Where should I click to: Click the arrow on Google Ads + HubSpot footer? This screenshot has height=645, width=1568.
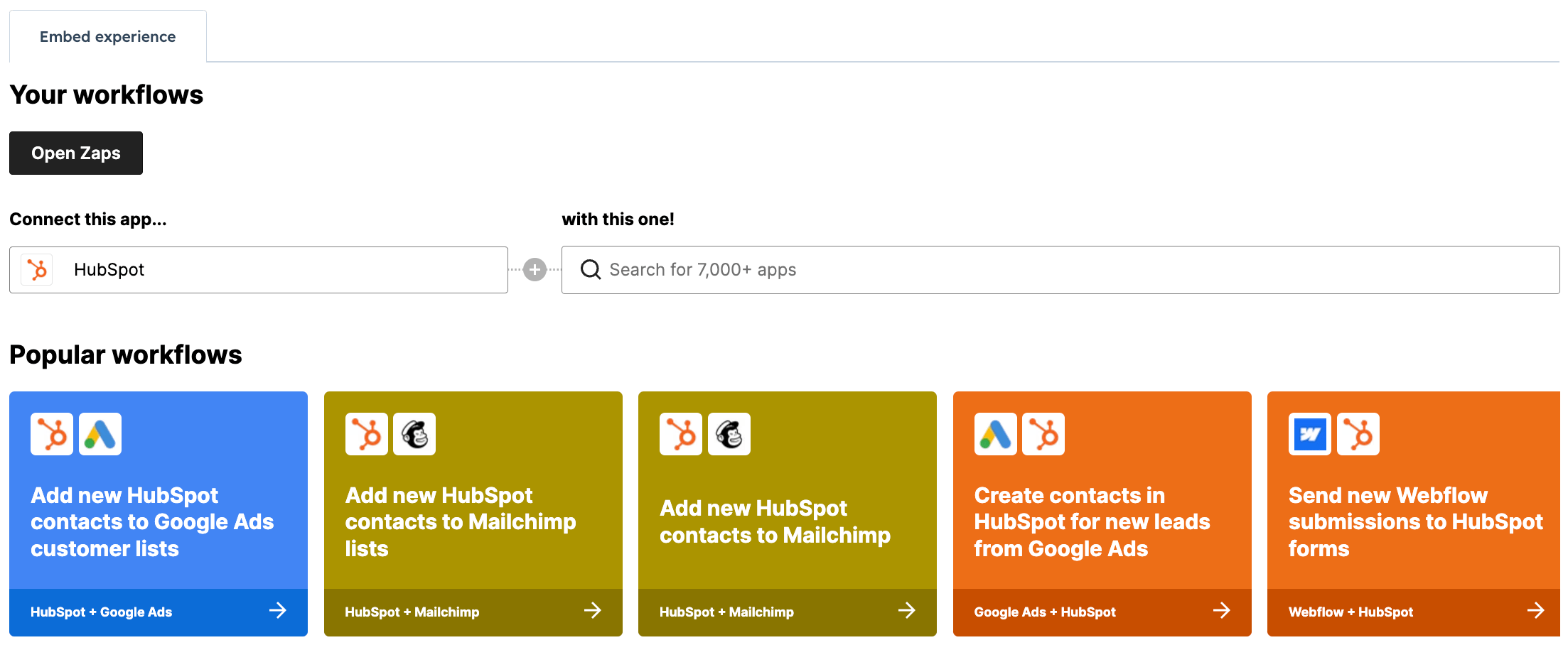tap(1223, 611)
